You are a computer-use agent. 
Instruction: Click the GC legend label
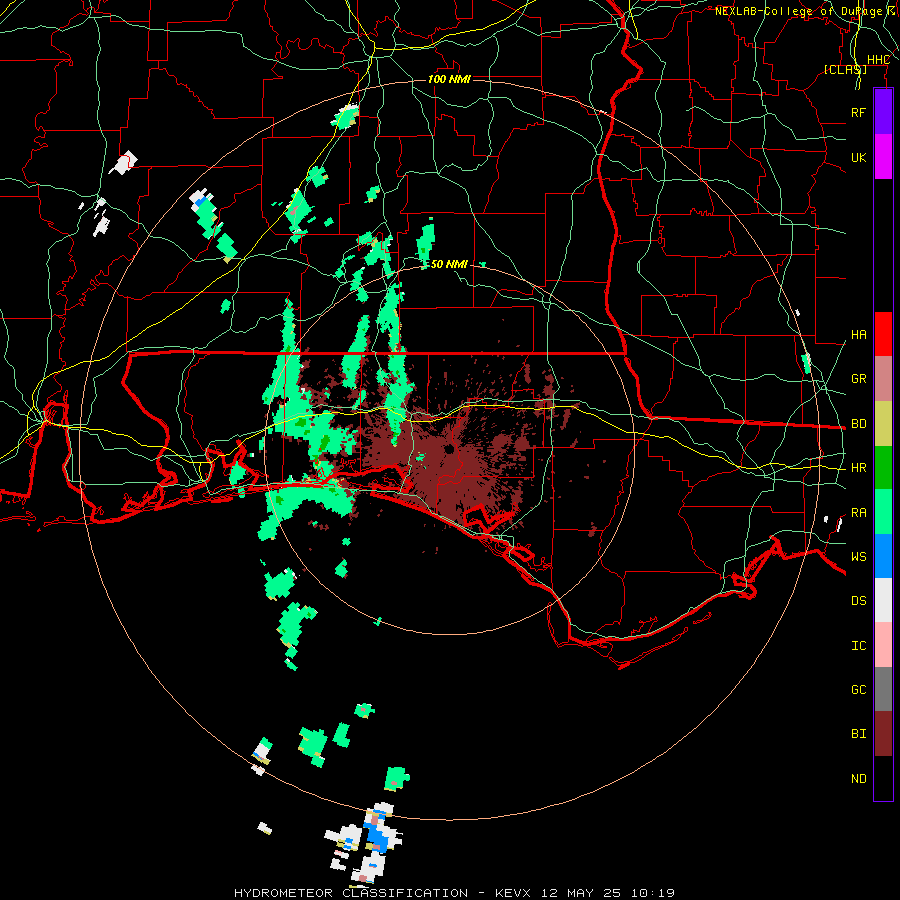[x=858, y=690]
